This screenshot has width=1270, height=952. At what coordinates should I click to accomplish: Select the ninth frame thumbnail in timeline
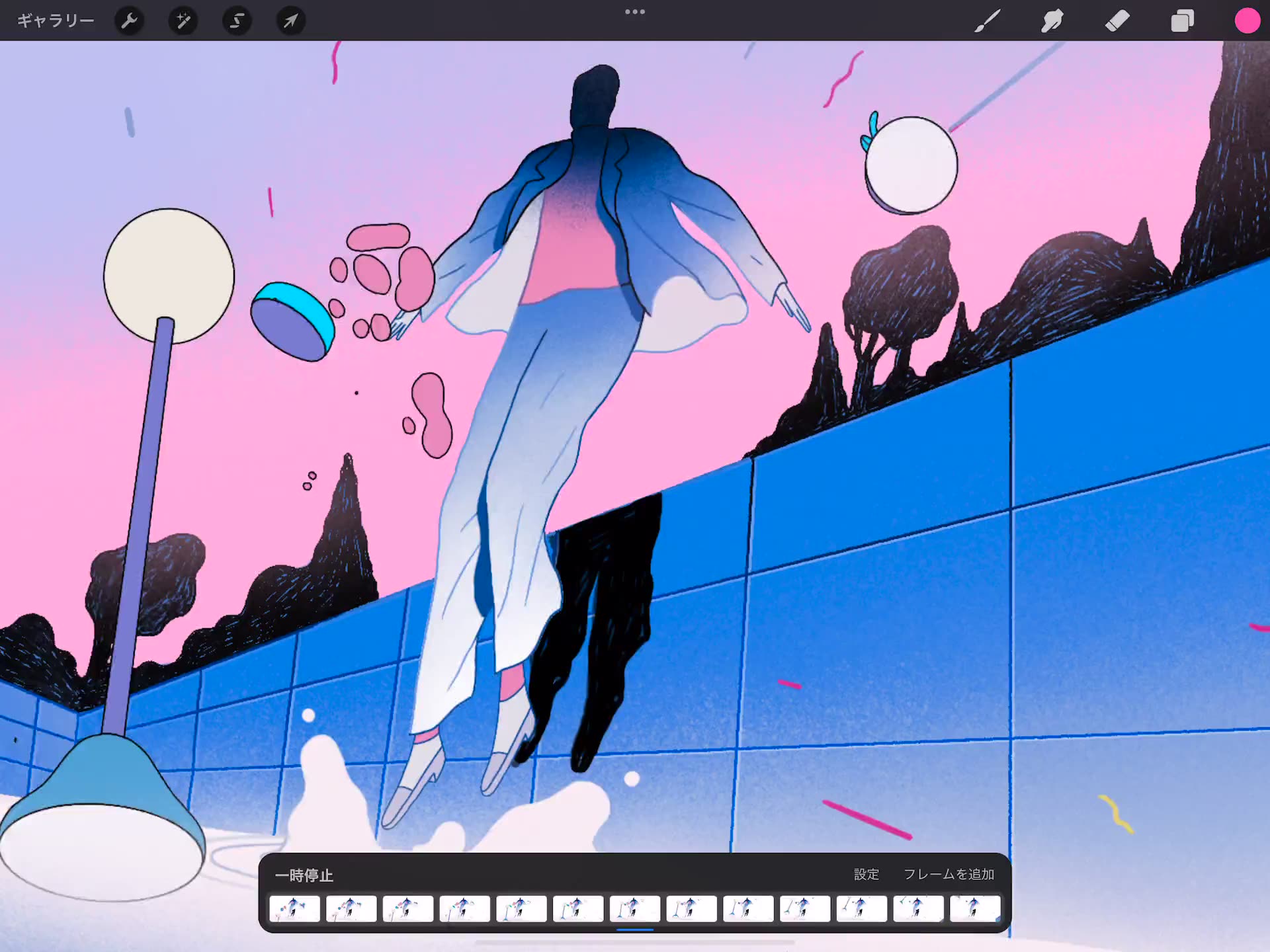pyautogui.click(x=749, y=909)
